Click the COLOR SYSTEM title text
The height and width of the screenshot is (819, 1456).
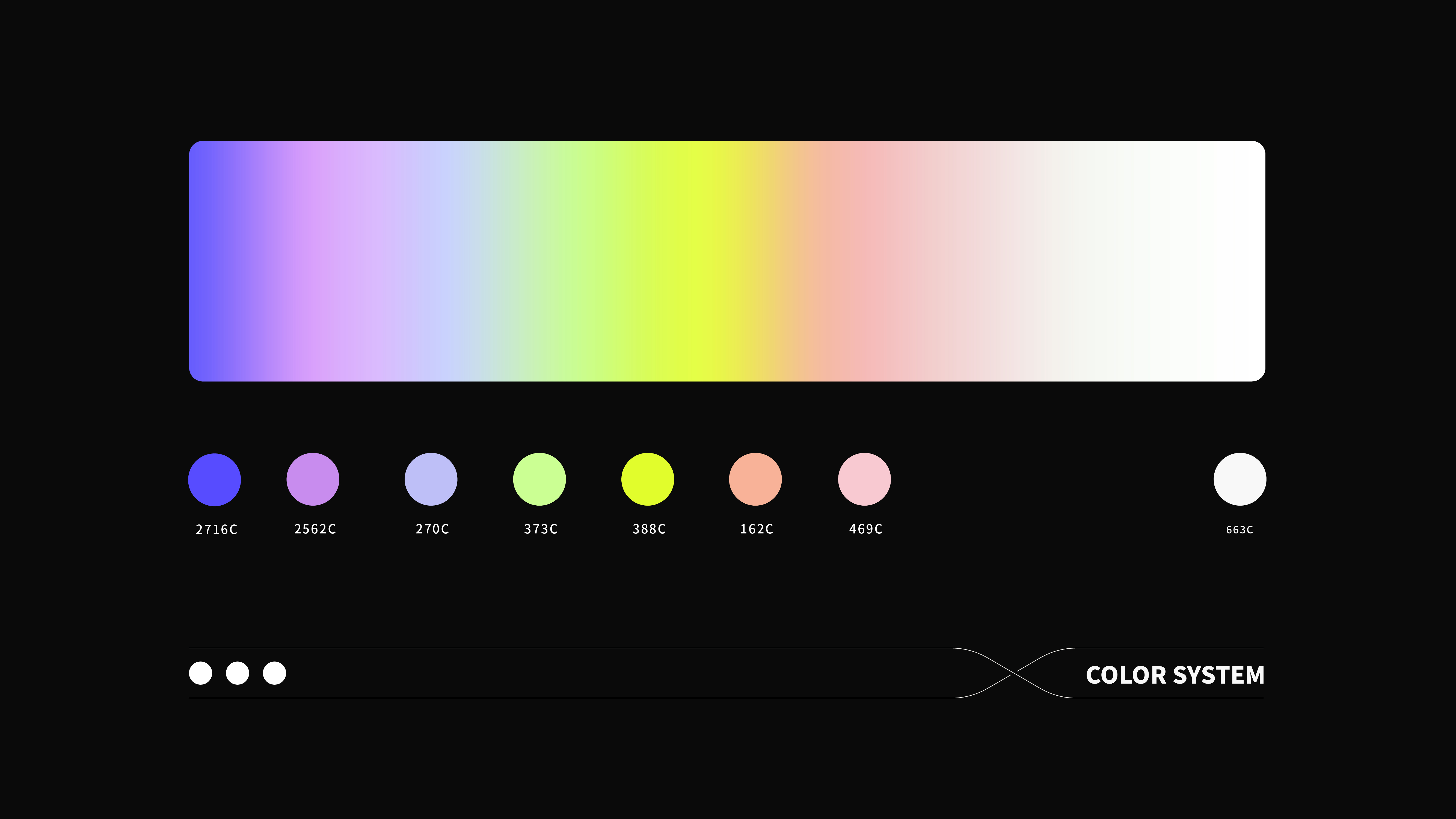pyautogui.click(x=1175, y=675)
